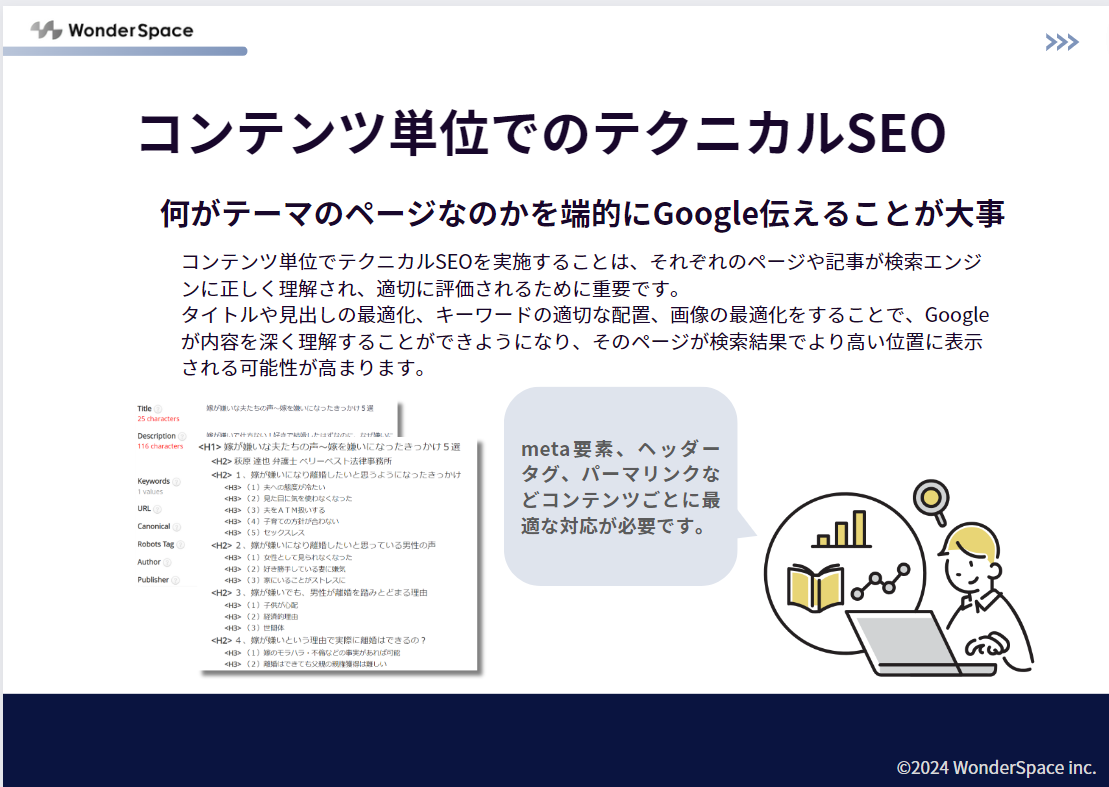Click the line graph icon
This screenshot has width=1109, height=787.
pos(881,581)
